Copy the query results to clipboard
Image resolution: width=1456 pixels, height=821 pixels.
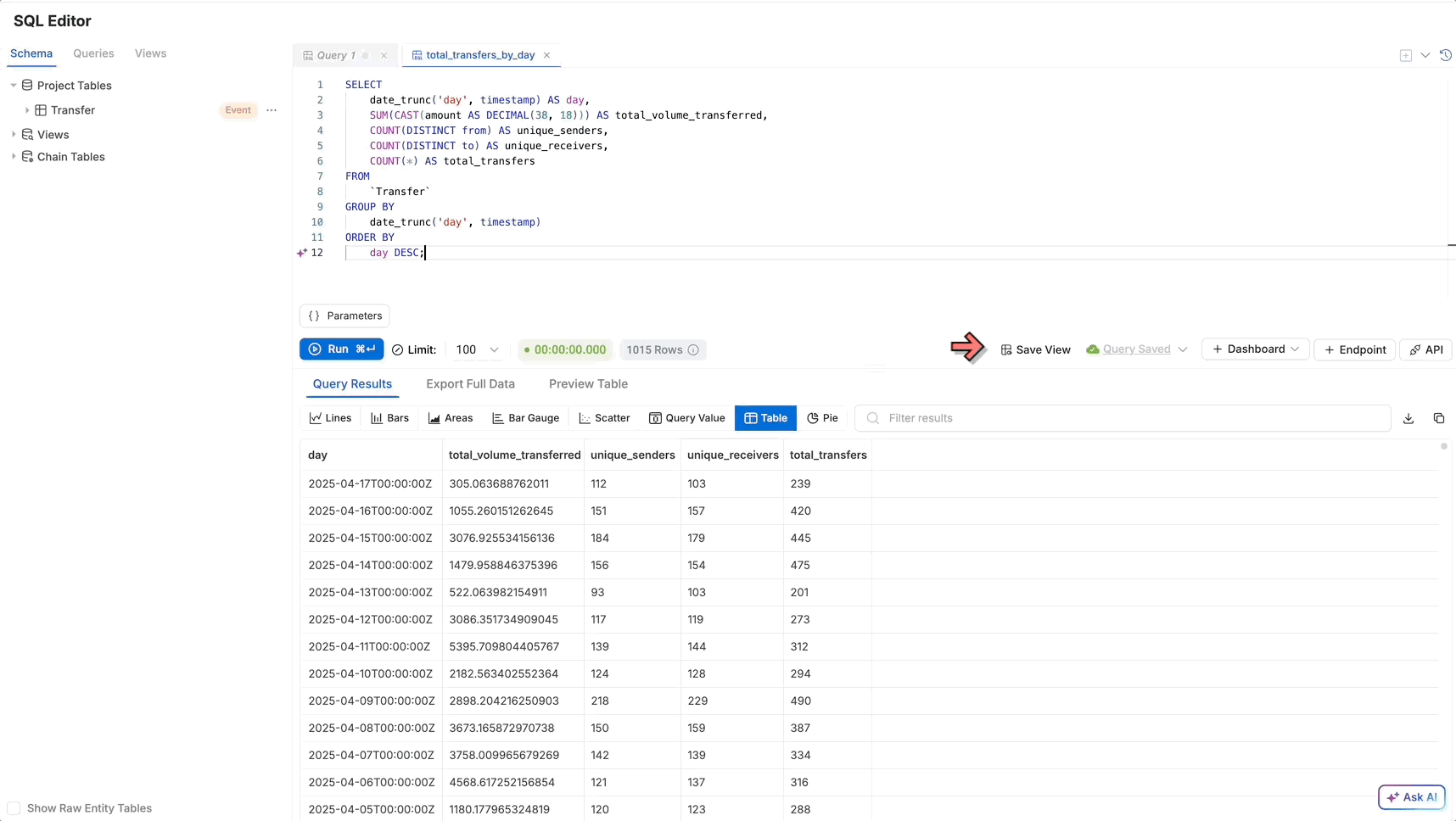[x=1439, y=418]
